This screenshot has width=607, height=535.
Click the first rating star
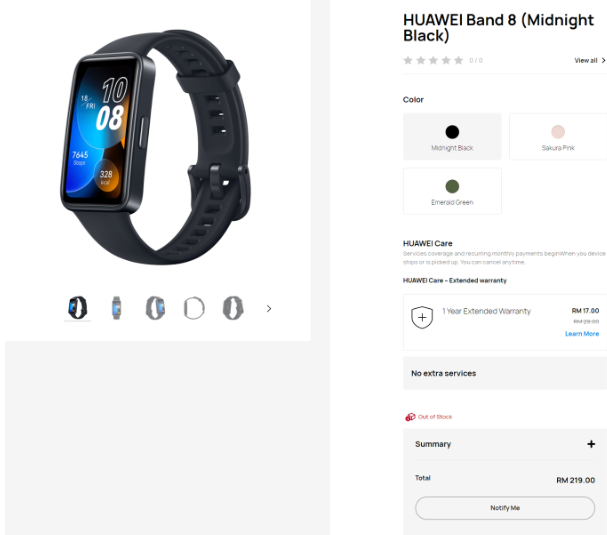[408, 60]
